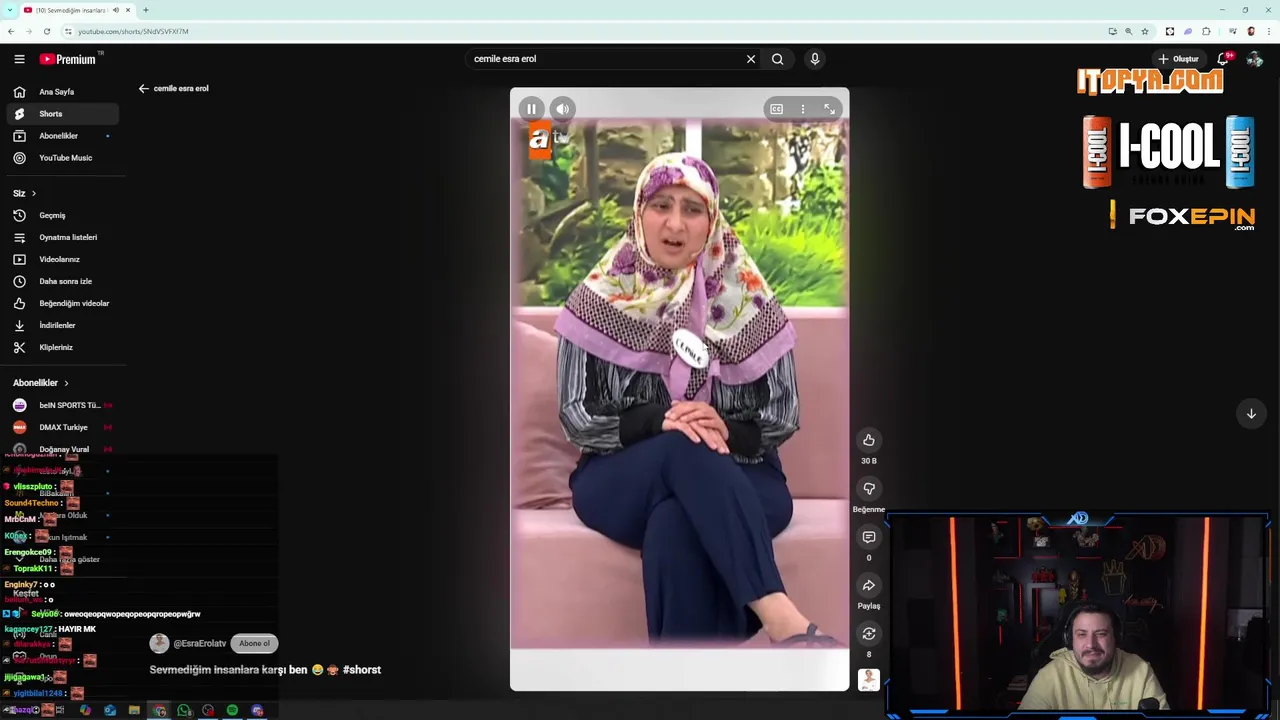Open the Short's sound thumbnail
The width and height of the screenshot is (1280, 720).
869,680
